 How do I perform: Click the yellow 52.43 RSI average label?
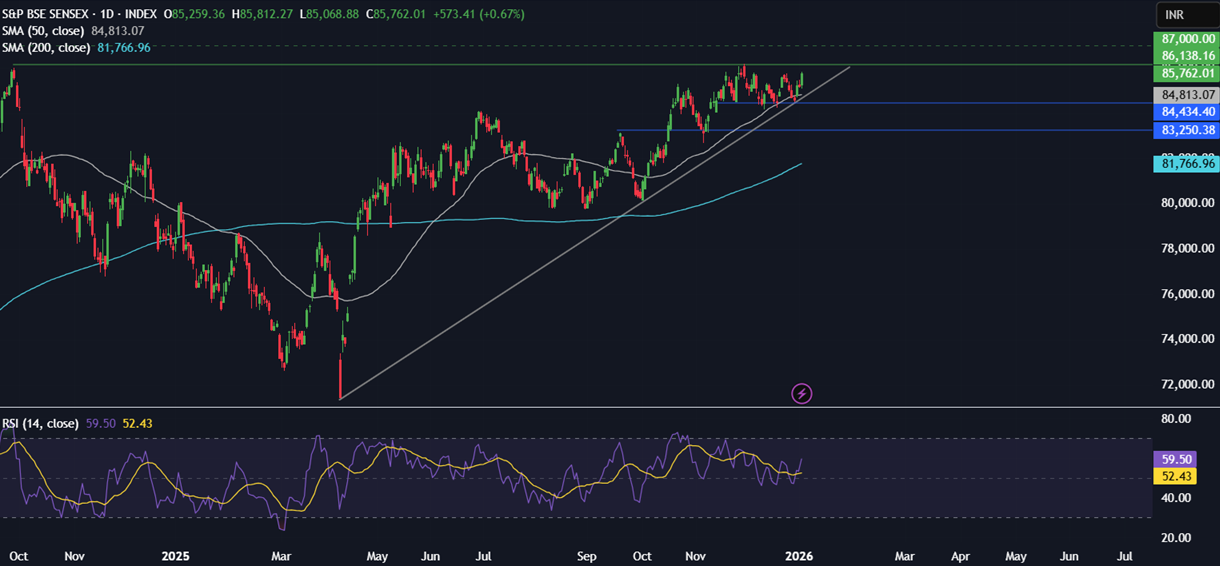point(1174,476)
